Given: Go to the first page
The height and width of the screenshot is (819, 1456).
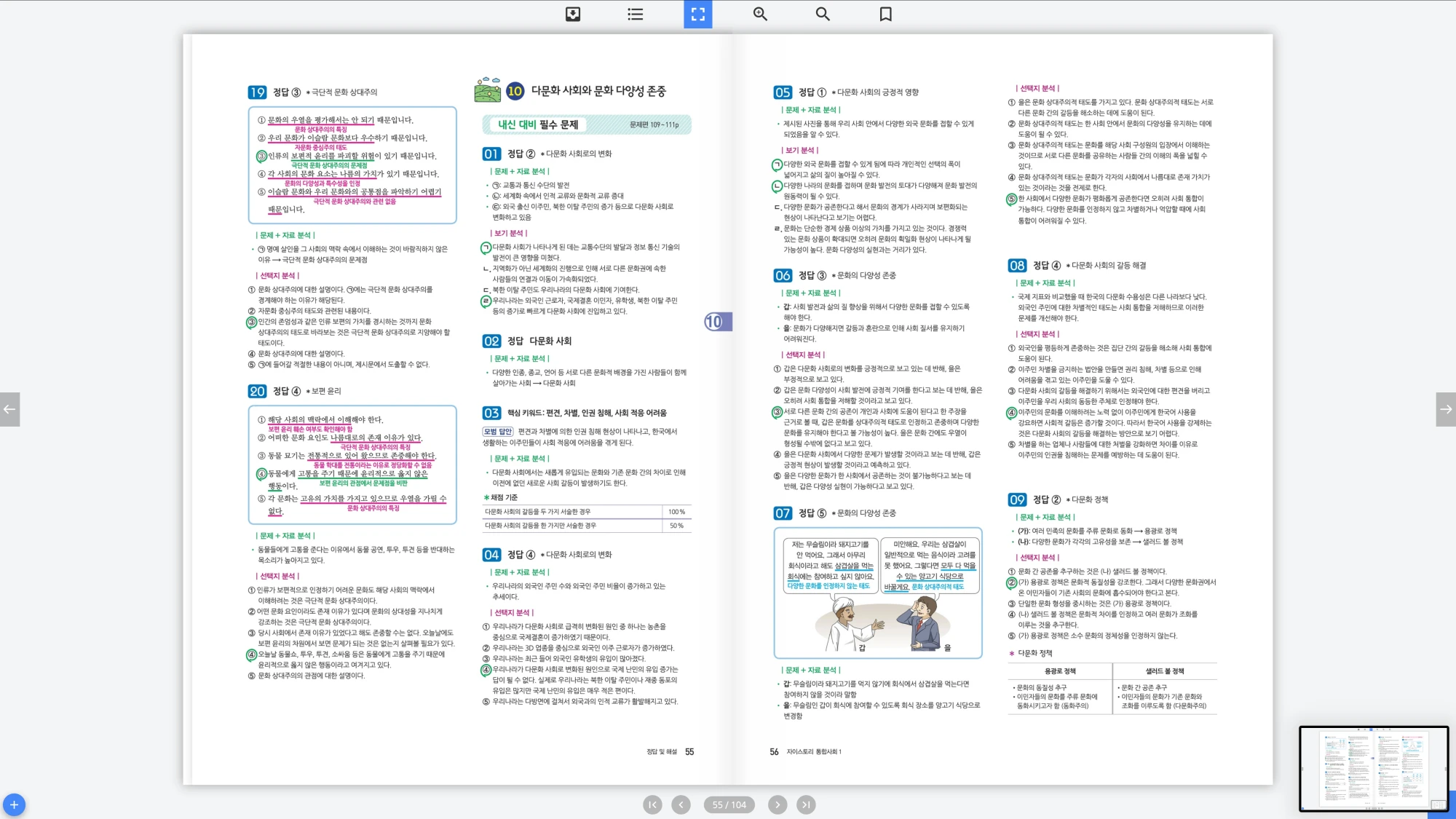Looking at the screenshot, I should [652, 804].
